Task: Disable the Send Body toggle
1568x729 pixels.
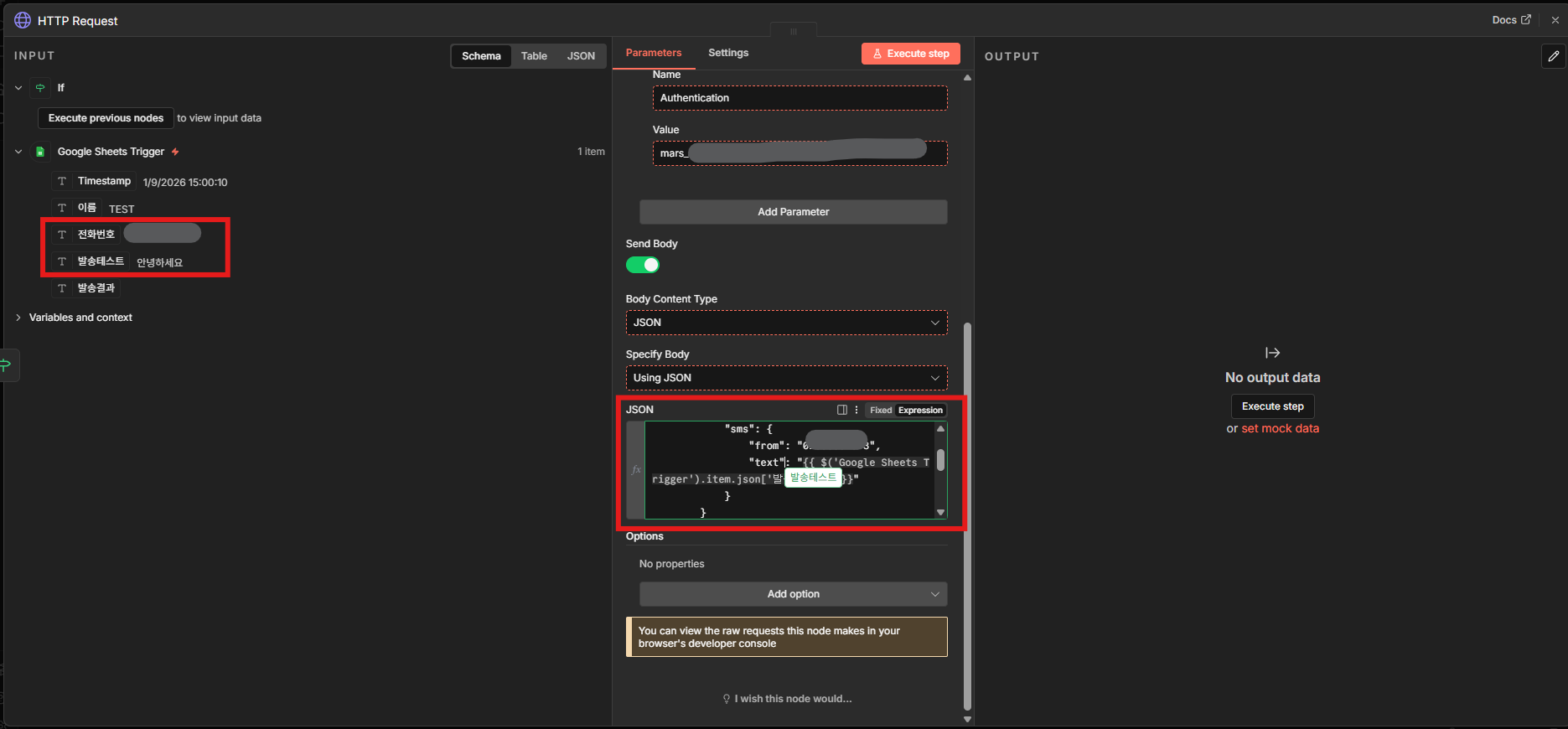Action: (643, 265)
